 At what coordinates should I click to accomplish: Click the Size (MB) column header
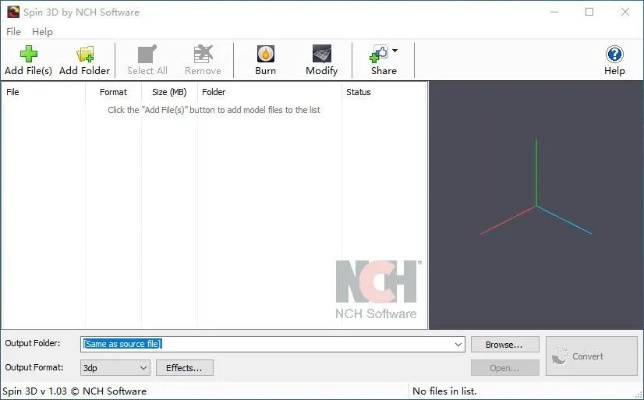[169, 92]
